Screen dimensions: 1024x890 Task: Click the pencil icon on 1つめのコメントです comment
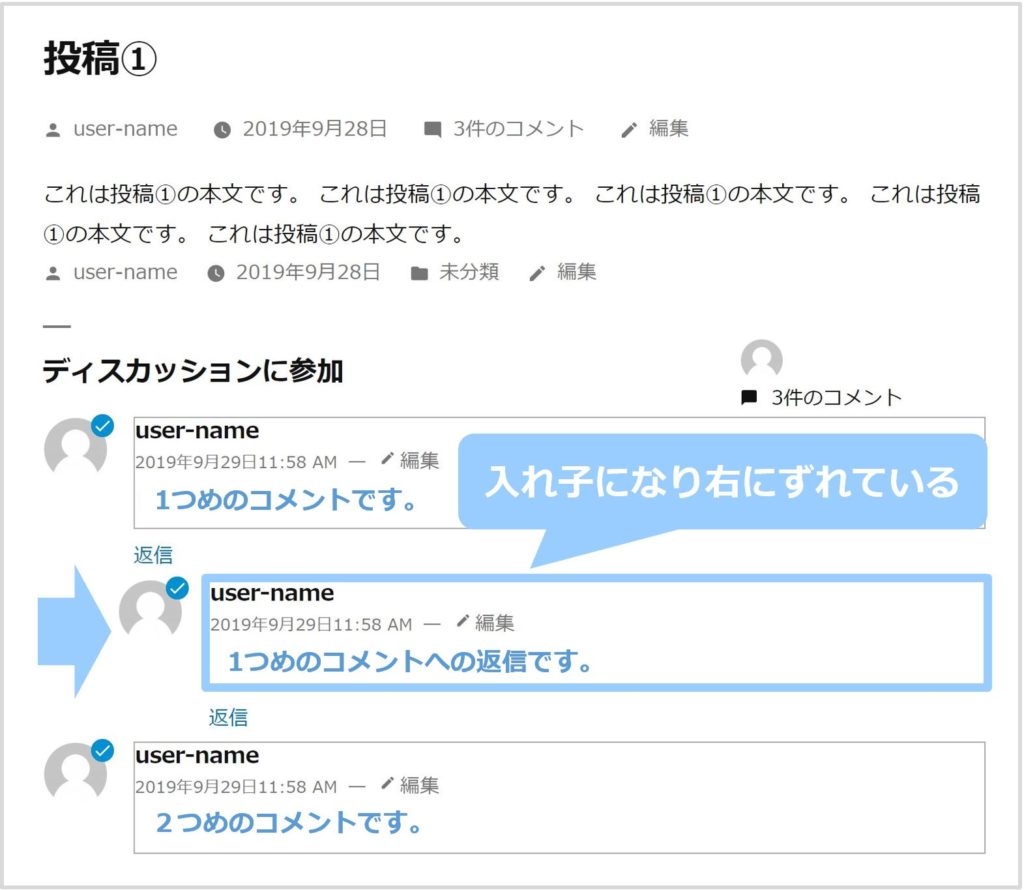pyautogui.click(x=387, y=458)
